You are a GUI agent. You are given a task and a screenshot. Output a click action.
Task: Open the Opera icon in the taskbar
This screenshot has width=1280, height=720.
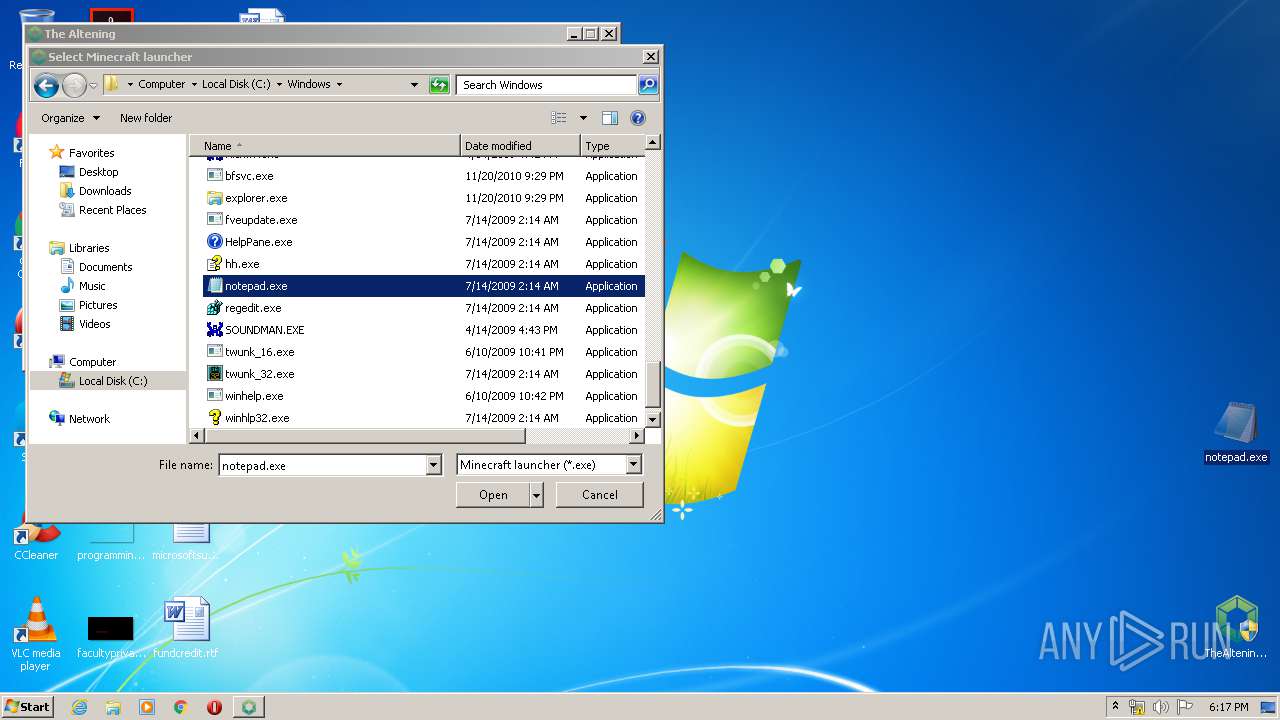pos(214,707)
